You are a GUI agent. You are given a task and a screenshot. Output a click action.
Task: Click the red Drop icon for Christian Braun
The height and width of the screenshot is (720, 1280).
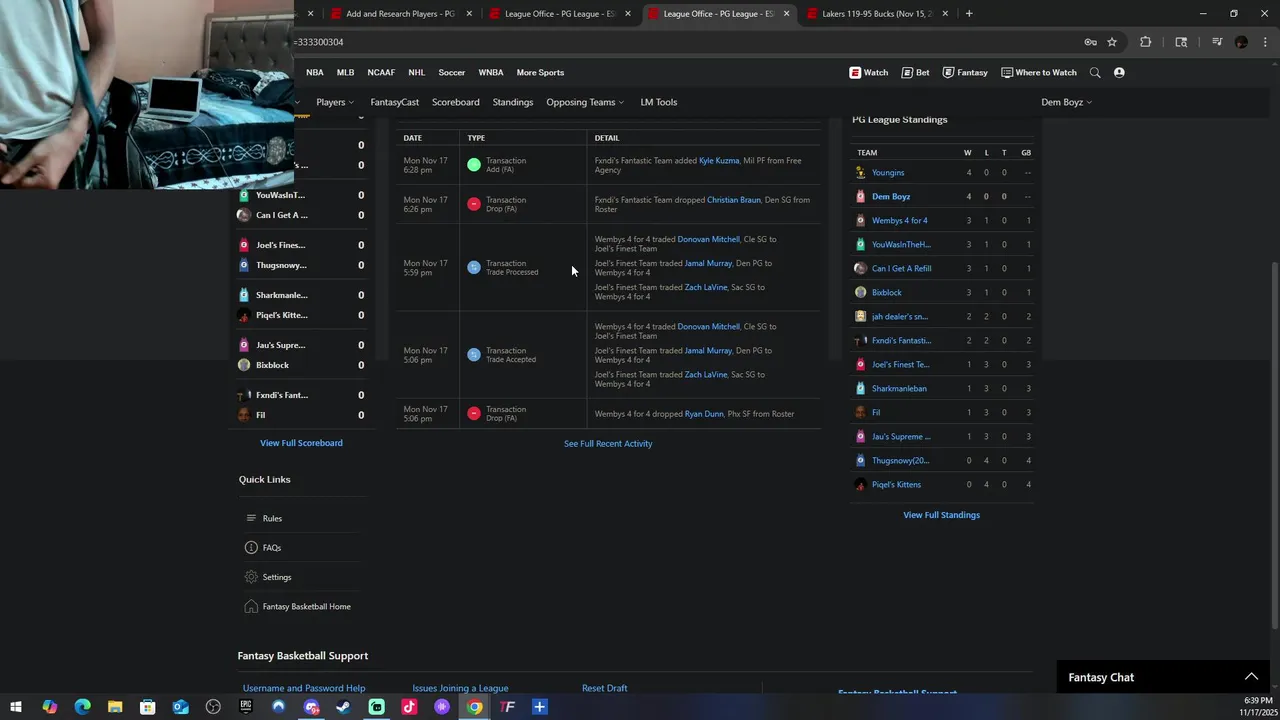pos(474,204)
